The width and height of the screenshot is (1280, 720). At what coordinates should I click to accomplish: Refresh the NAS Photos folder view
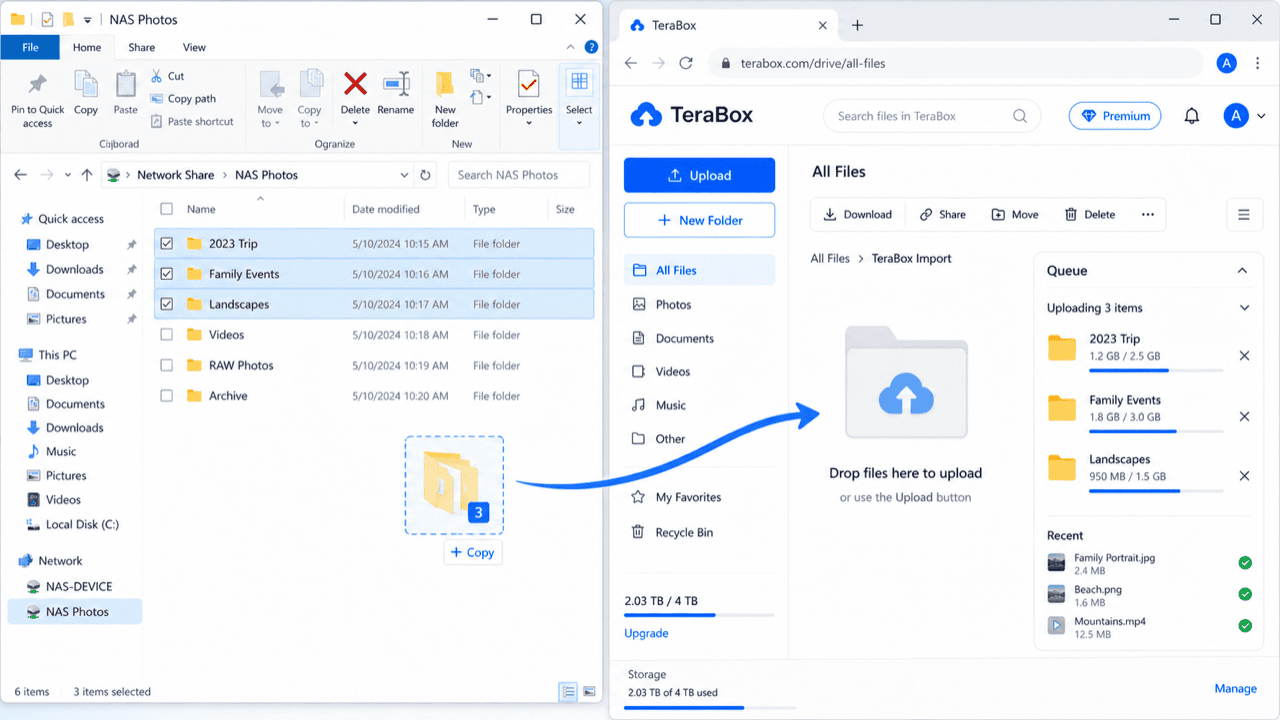click(425, 175)
